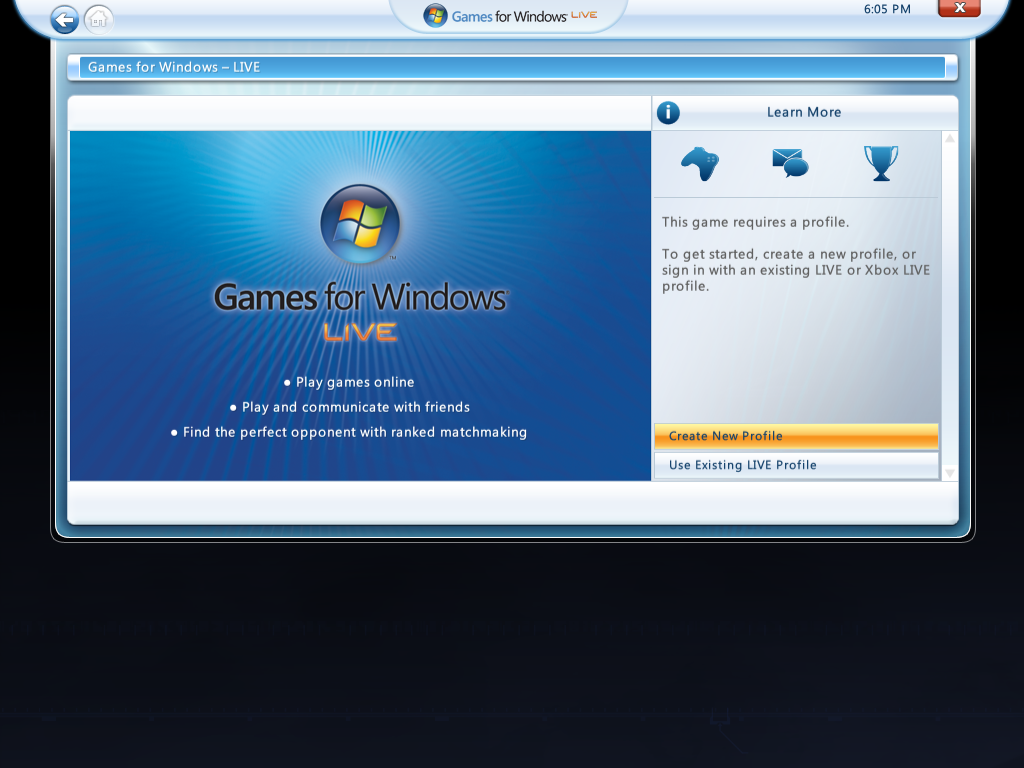Viewport: 1024px width, 768px height.
Task: Click the 6:05 PM clock
Action: [887, 9]
